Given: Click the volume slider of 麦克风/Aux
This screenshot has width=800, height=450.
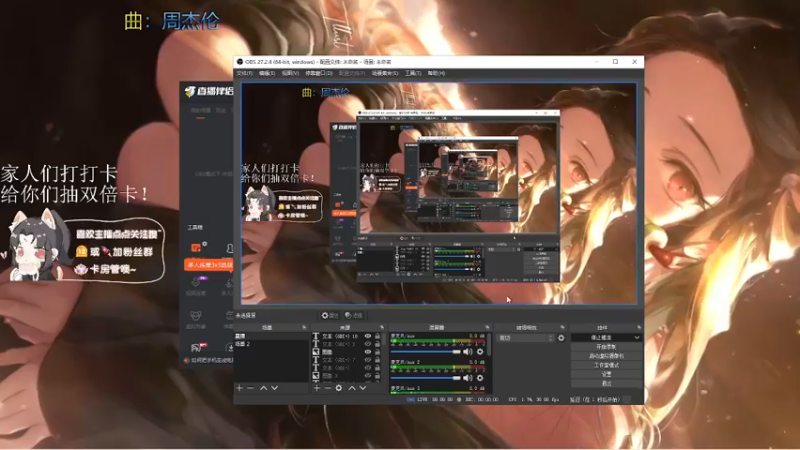Looking at the screenshot, I should (426, 352).
